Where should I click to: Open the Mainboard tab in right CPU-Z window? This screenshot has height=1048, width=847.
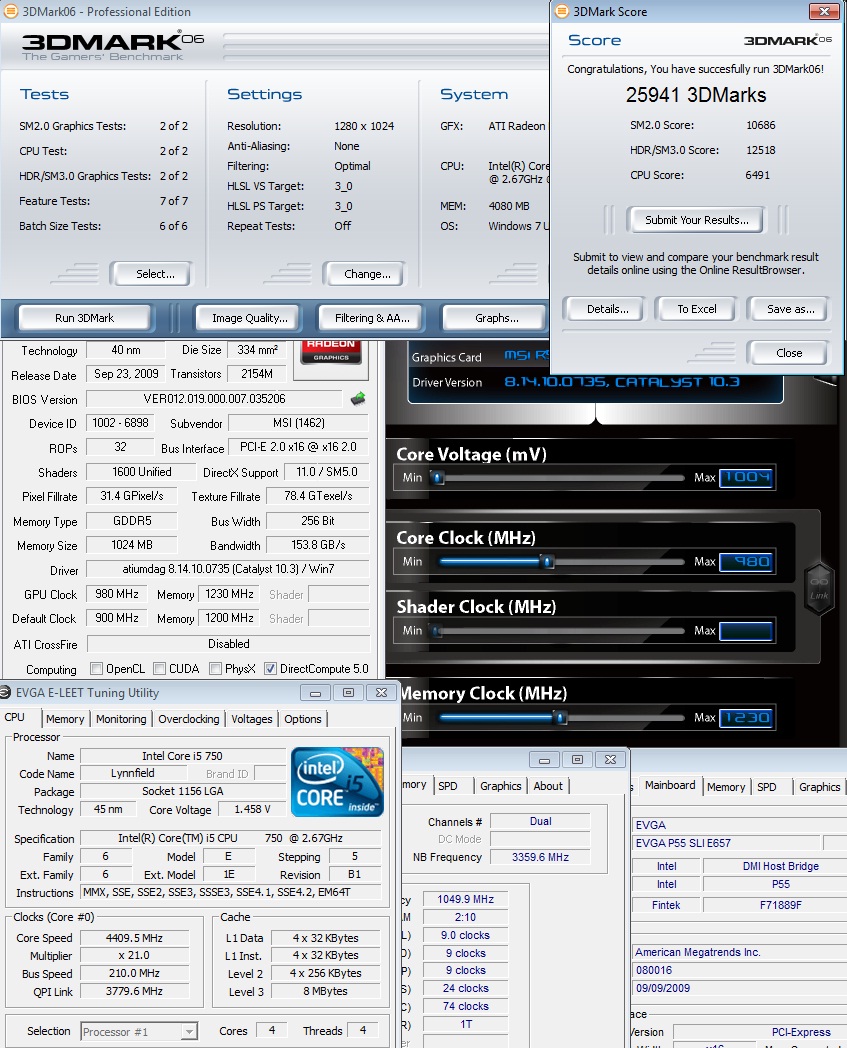[x=670, y=785]
